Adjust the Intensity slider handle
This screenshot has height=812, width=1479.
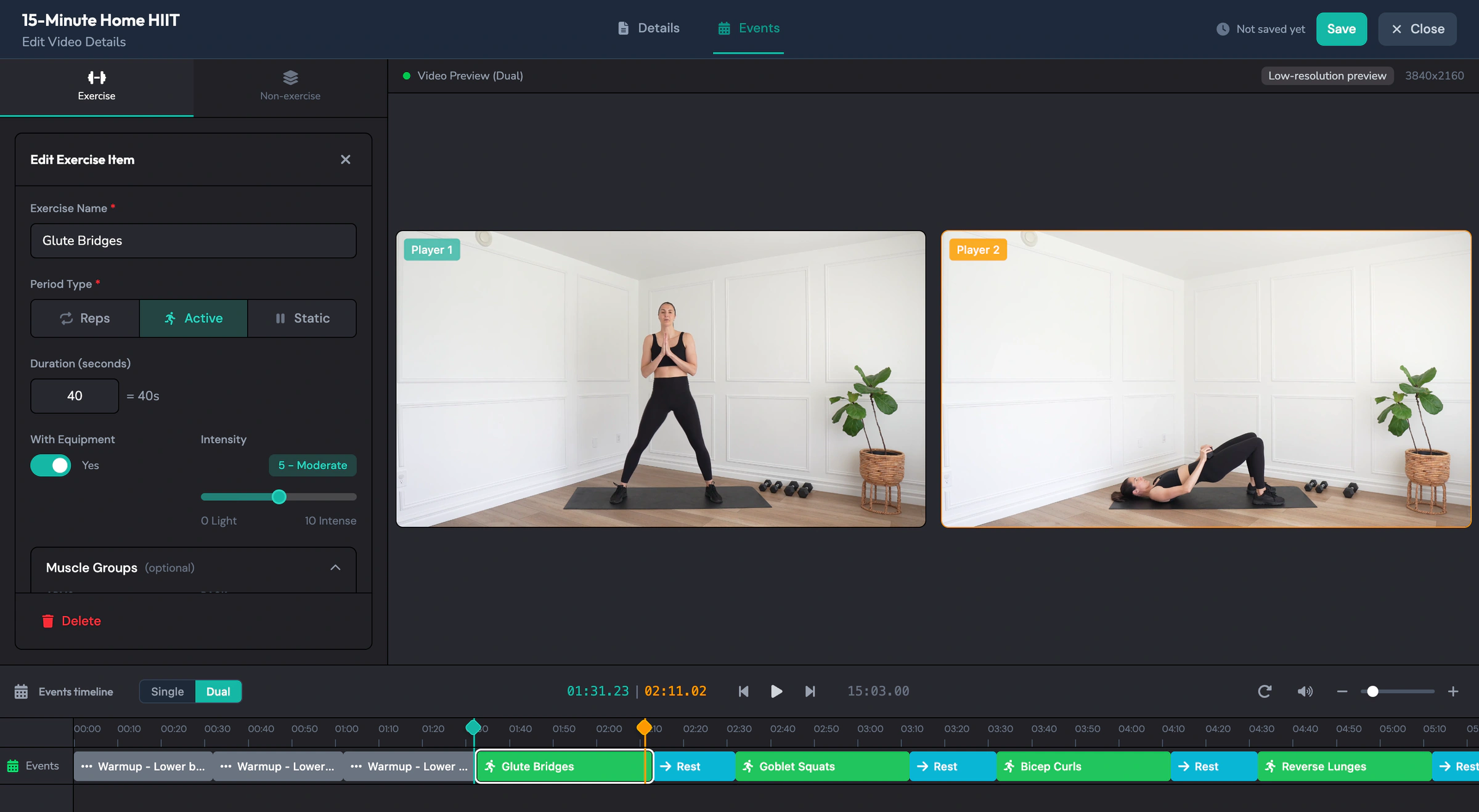[x=279, y=497]
